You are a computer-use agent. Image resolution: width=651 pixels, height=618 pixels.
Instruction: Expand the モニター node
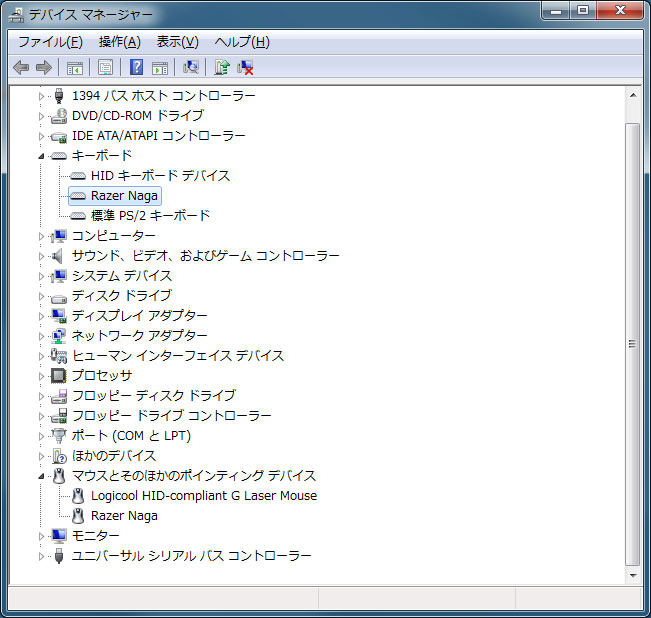click(41, 536)
